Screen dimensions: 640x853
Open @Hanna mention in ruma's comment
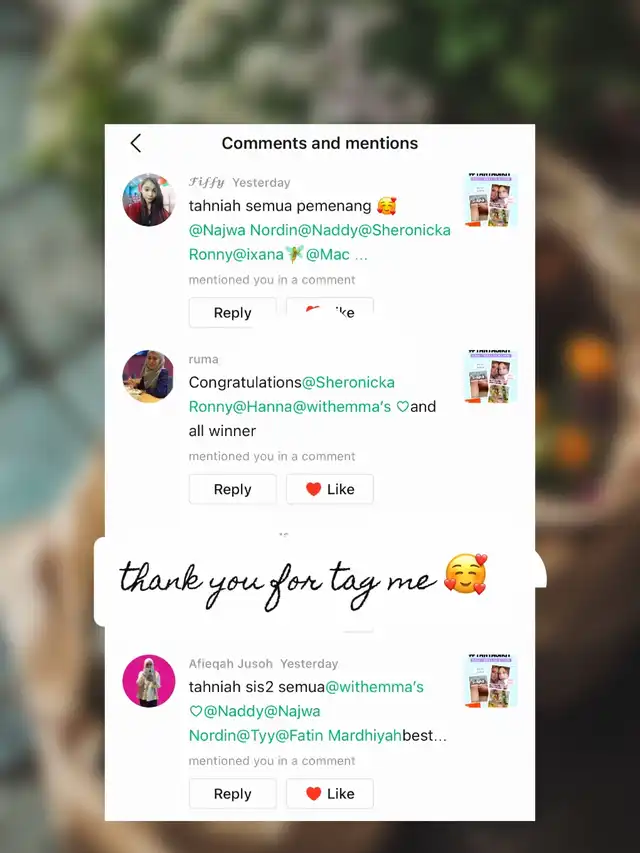pyautogui.click(x=261, y=406)
